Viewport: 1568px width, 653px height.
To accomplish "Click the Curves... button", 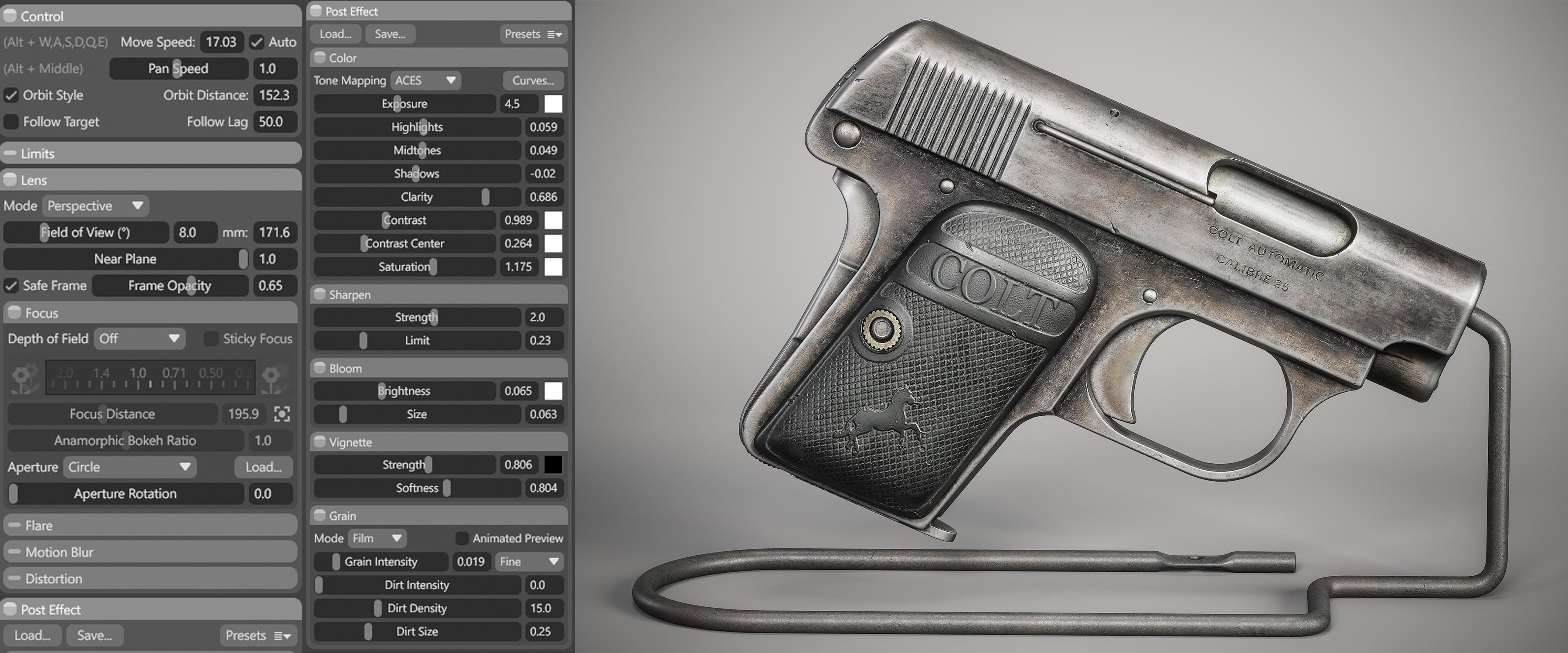I will pyautogui.click(x=533, y=80).
